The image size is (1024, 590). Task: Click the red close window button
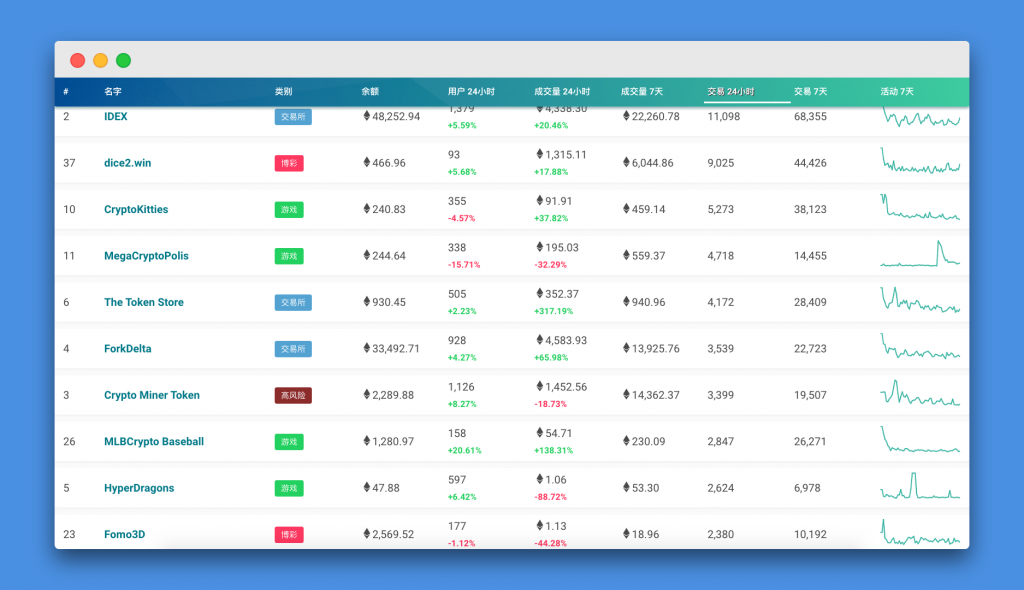(x=78, y=60)
